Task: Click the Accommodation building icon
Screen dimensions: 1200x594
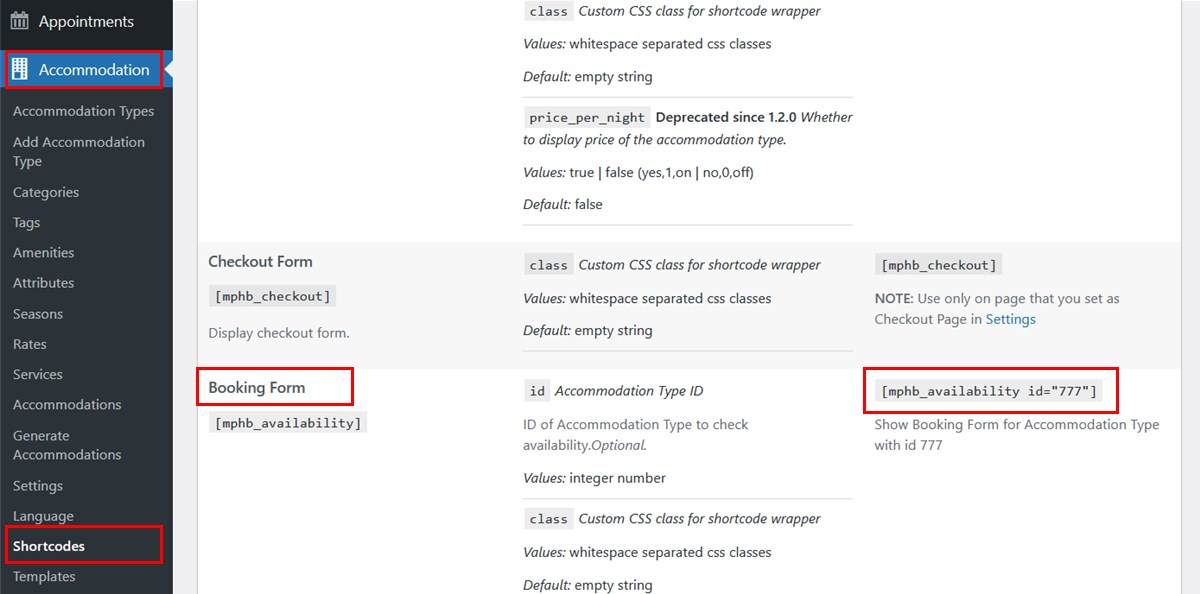Action: pyautogui.click(x=18, y=68)
